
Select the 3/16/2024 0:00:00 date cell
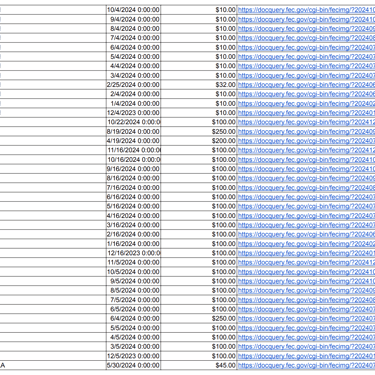coord(133,225)
